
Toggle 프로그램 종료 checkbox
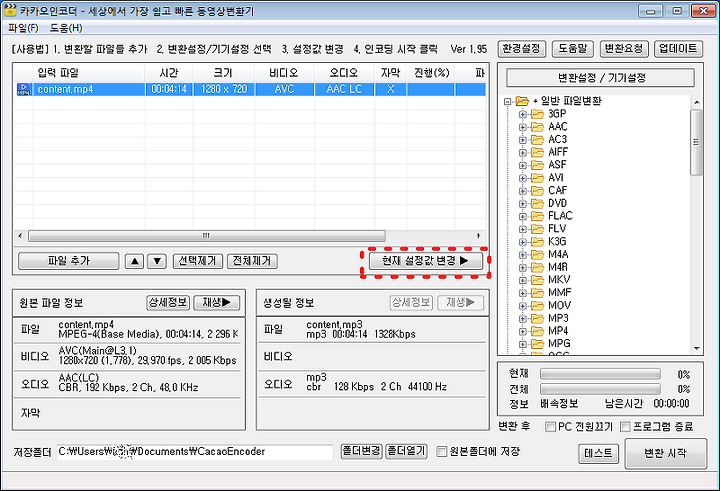(x=625, y=427)
